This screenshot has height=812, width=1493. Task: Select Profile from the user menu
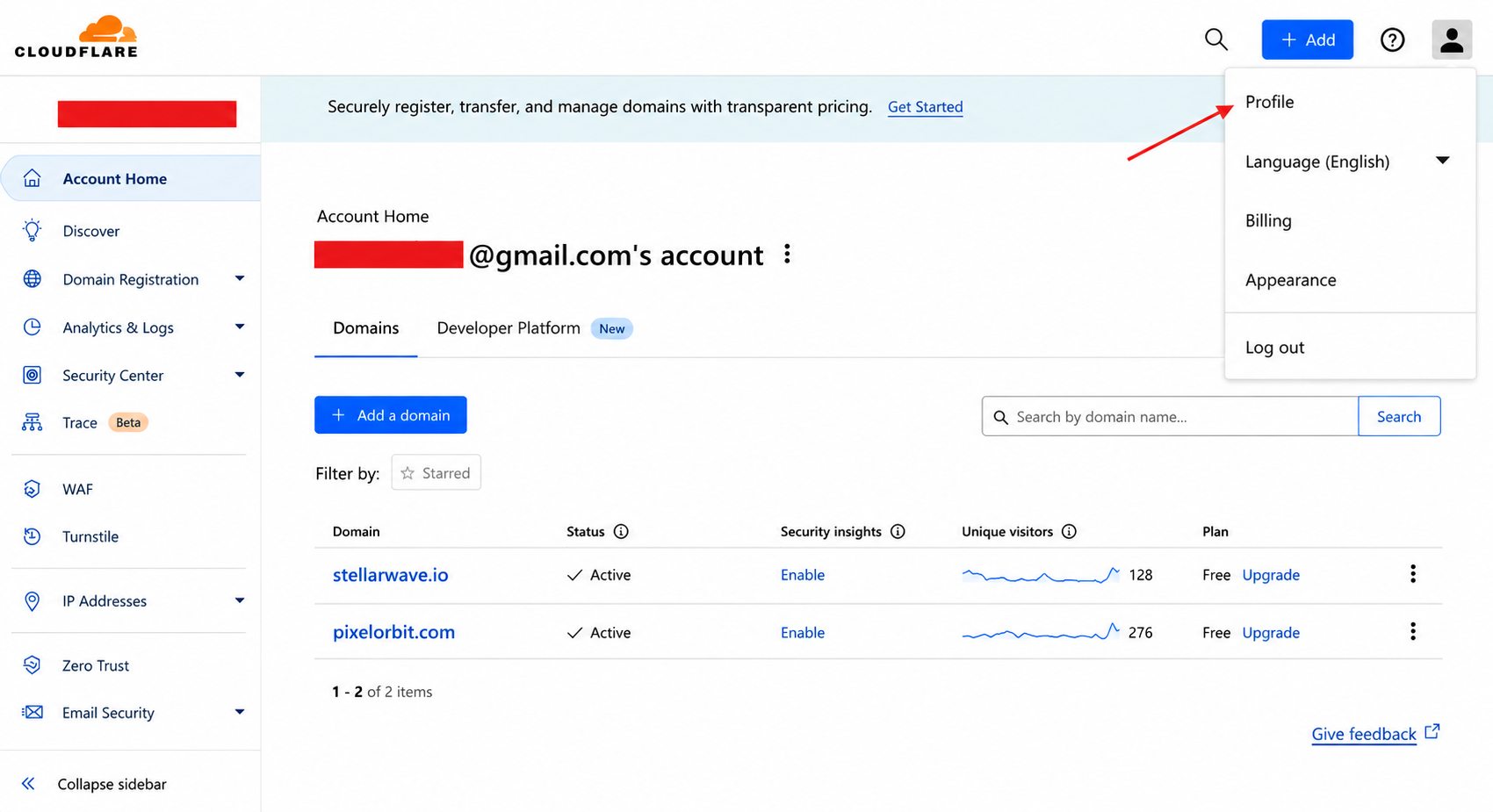[1269, 102]
